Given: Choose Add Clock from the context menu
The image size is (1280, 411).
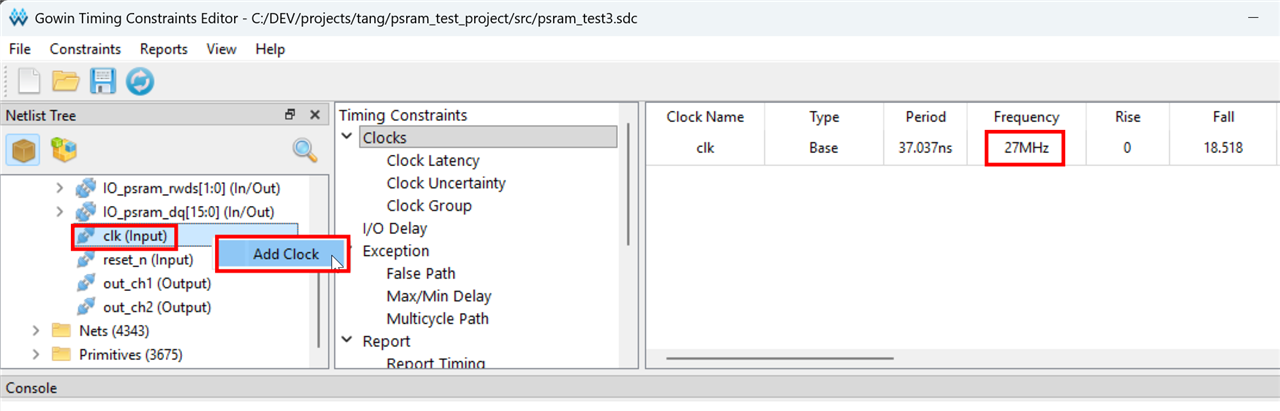Looking at the screenshot, I should (285, 254).
